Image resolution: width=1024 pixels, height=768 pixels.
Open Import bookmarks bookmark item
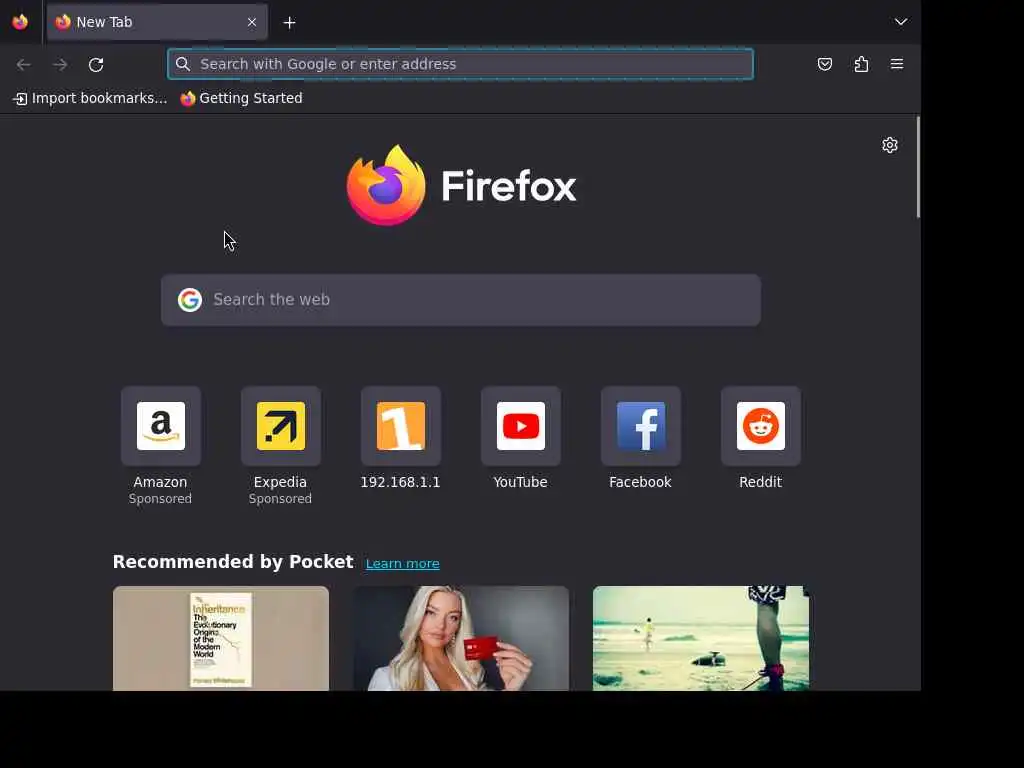(x=90, y=98)
